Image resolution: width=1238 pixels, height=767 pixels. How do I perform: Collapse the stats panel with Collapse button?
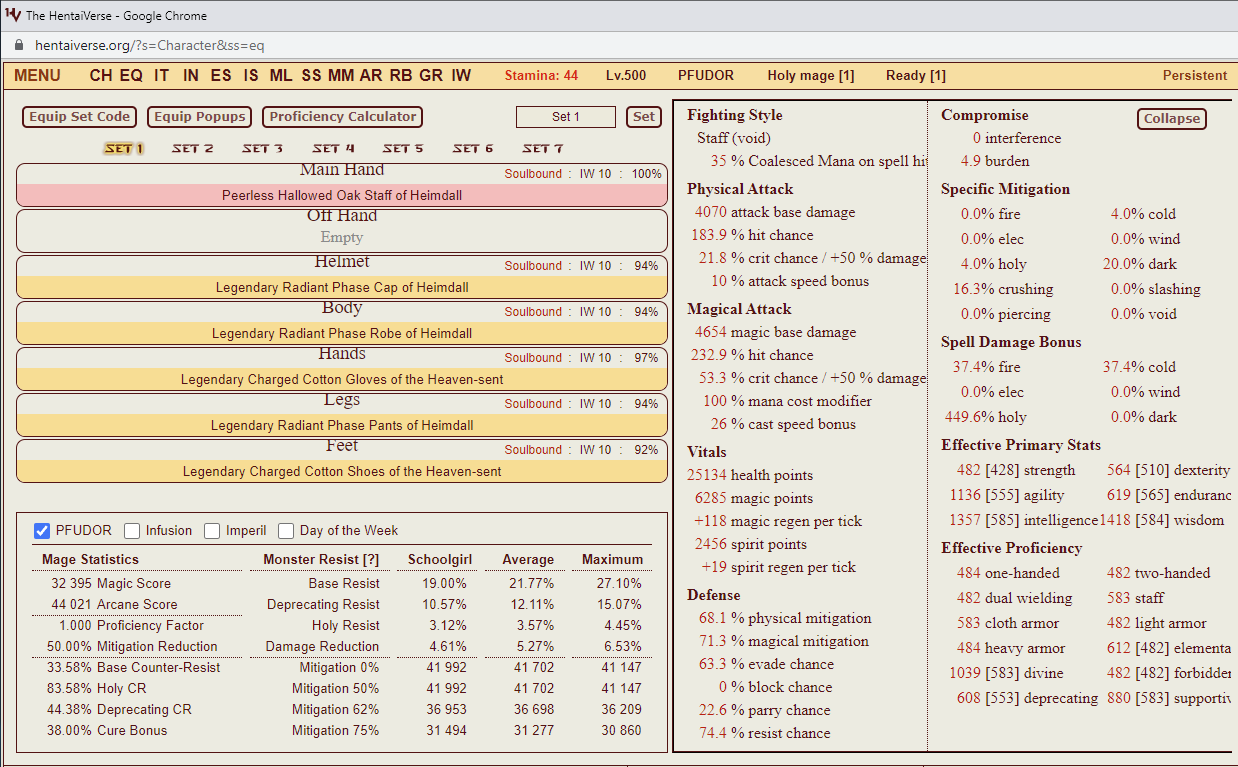coord(1172,118)
